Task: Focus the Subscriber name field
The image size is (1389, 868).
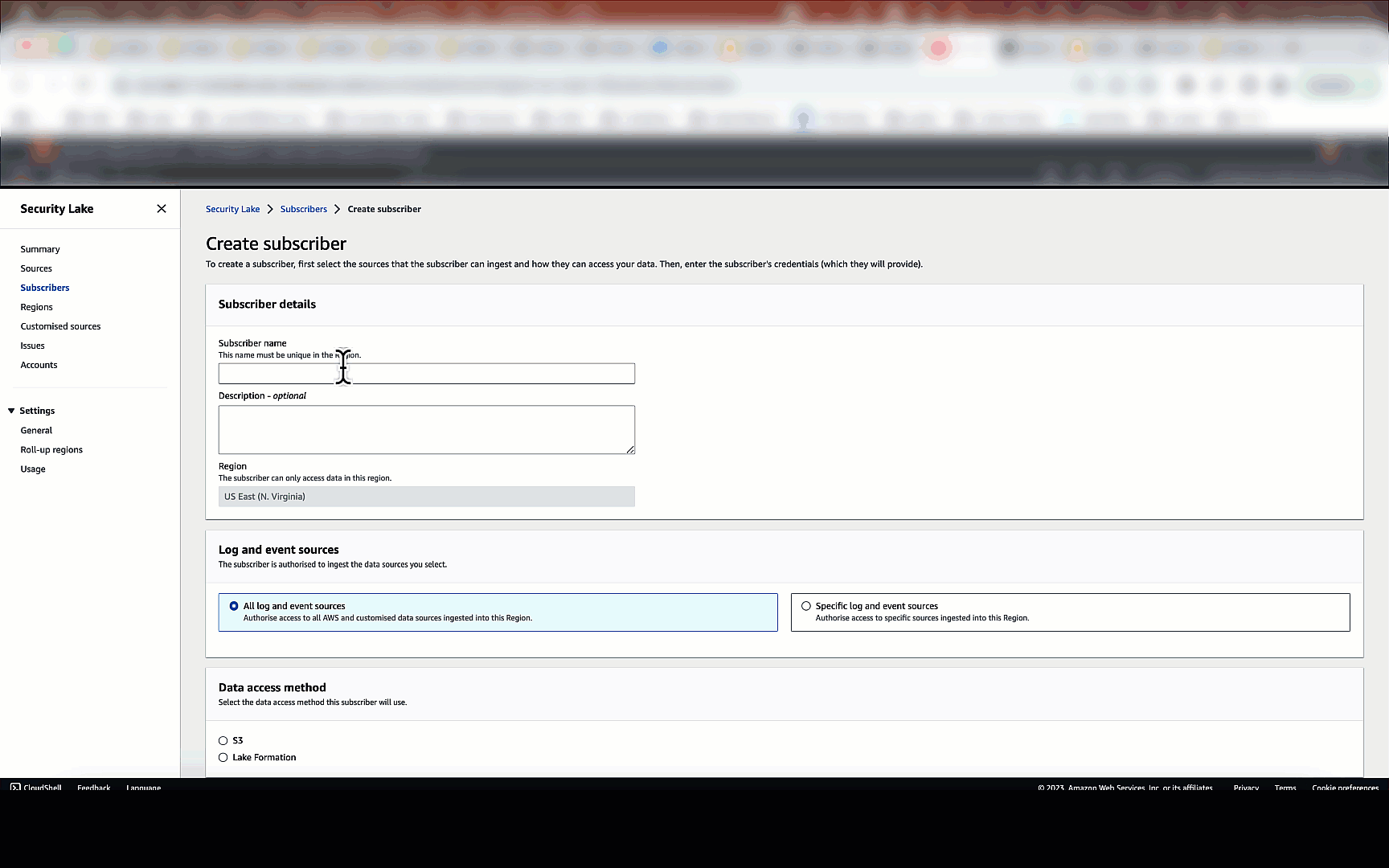Action: click(427, 374)
